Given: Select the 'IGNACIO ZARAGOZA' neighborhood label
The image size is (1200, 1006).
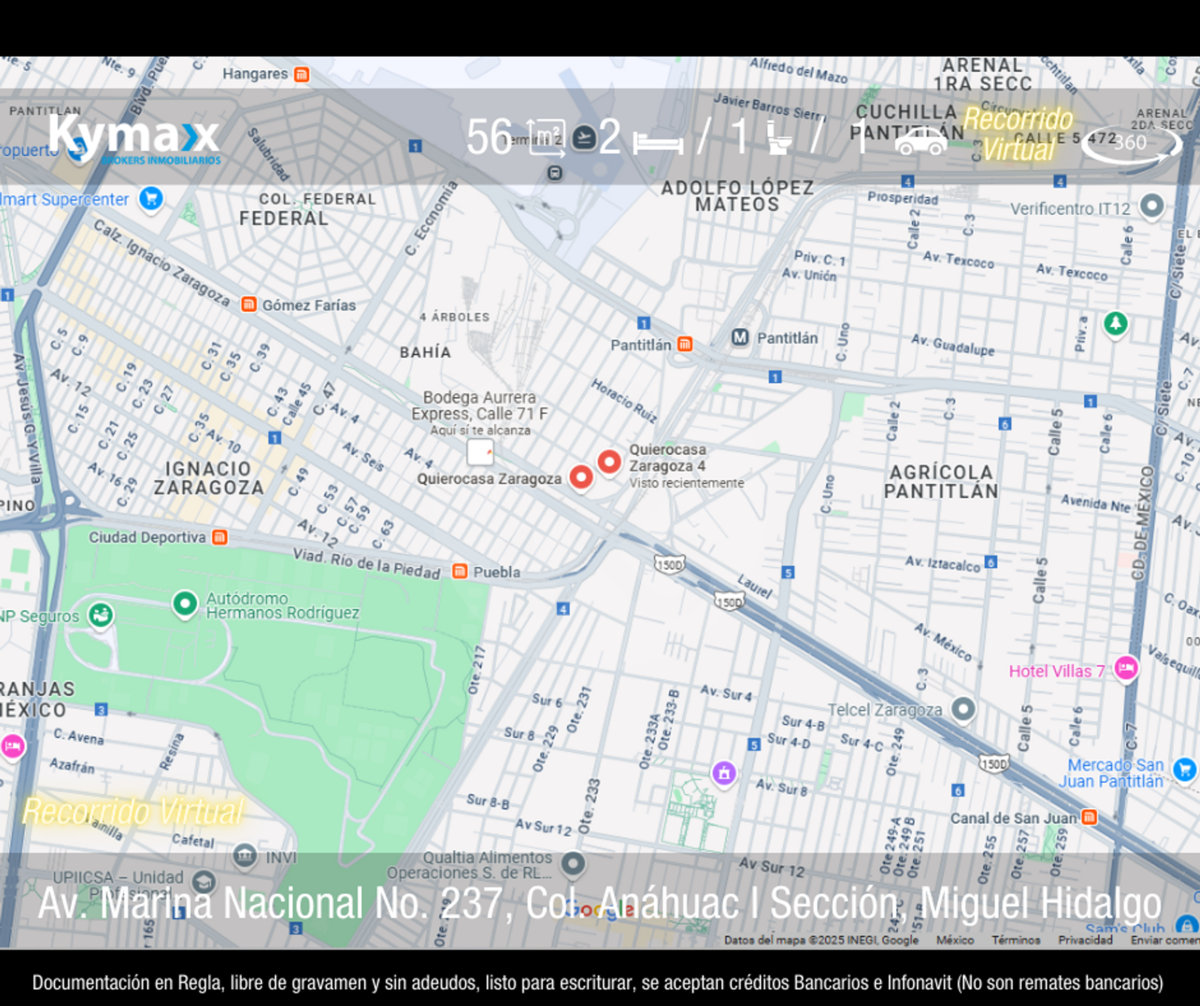Looking at the screenshot, I should (x=208, y=478).
